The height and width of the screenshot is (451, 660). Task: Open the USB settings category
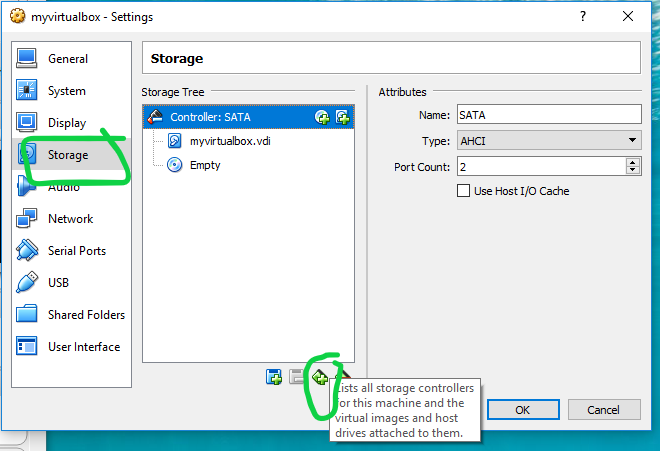point(58,283)
